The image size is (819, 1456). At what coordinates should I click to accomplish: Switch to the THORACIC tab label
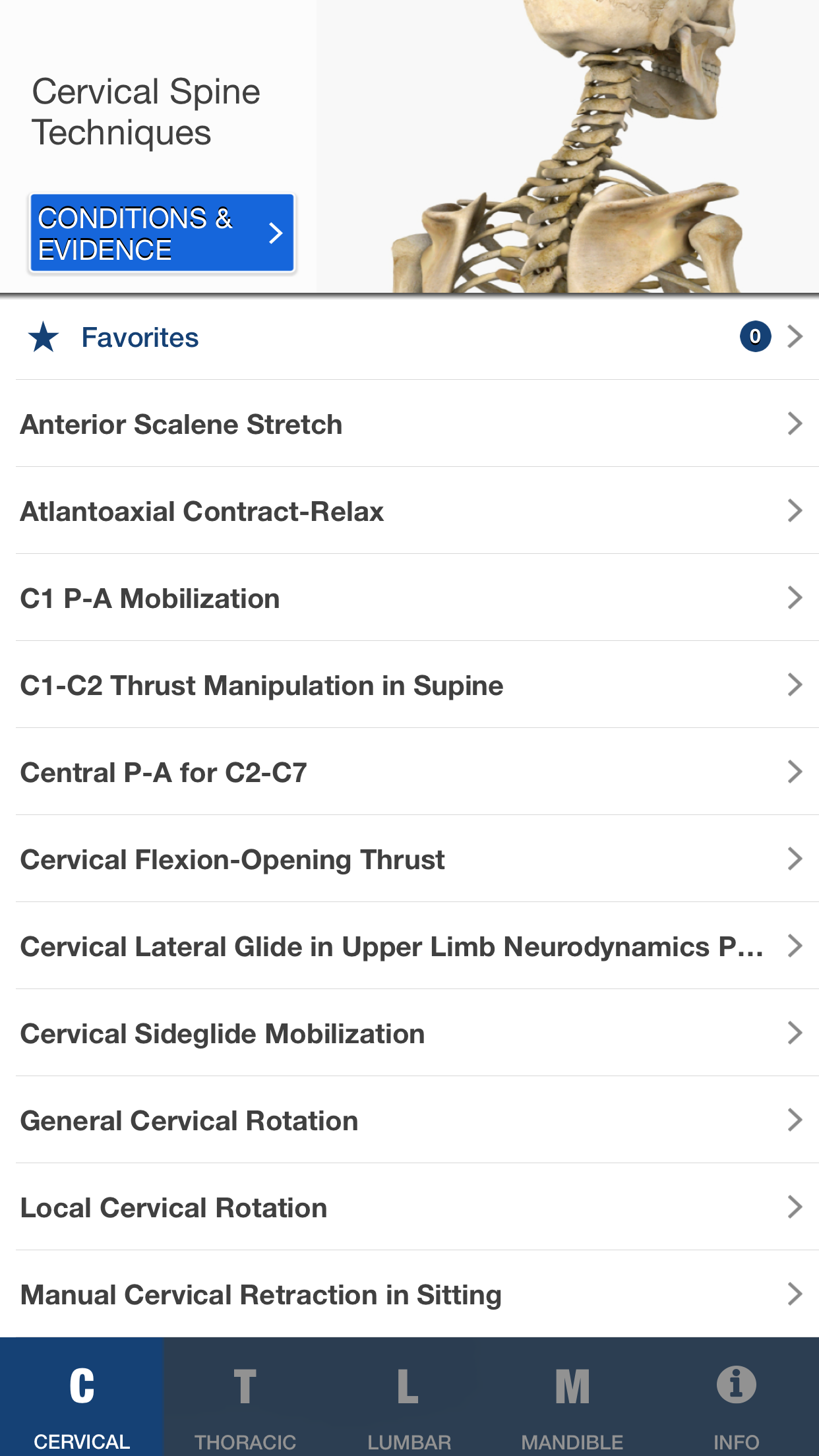pos(245,1441)
